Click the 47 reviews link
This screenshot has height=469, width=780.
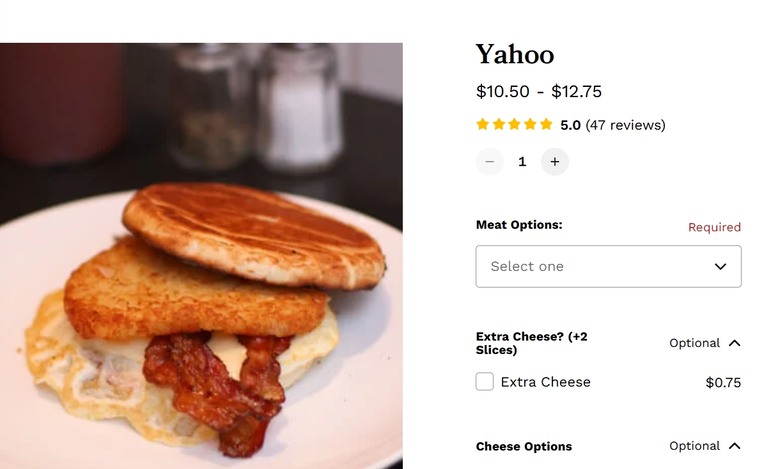click(x=625, y=125)
